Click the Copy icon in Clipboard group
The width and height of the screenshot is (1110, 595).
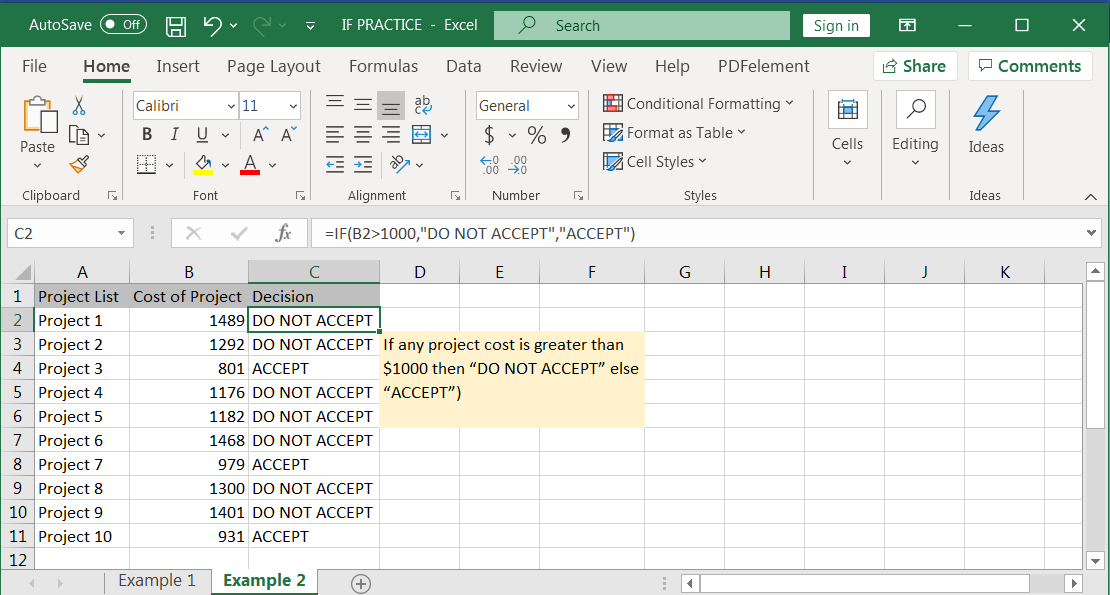coord(79,135)
